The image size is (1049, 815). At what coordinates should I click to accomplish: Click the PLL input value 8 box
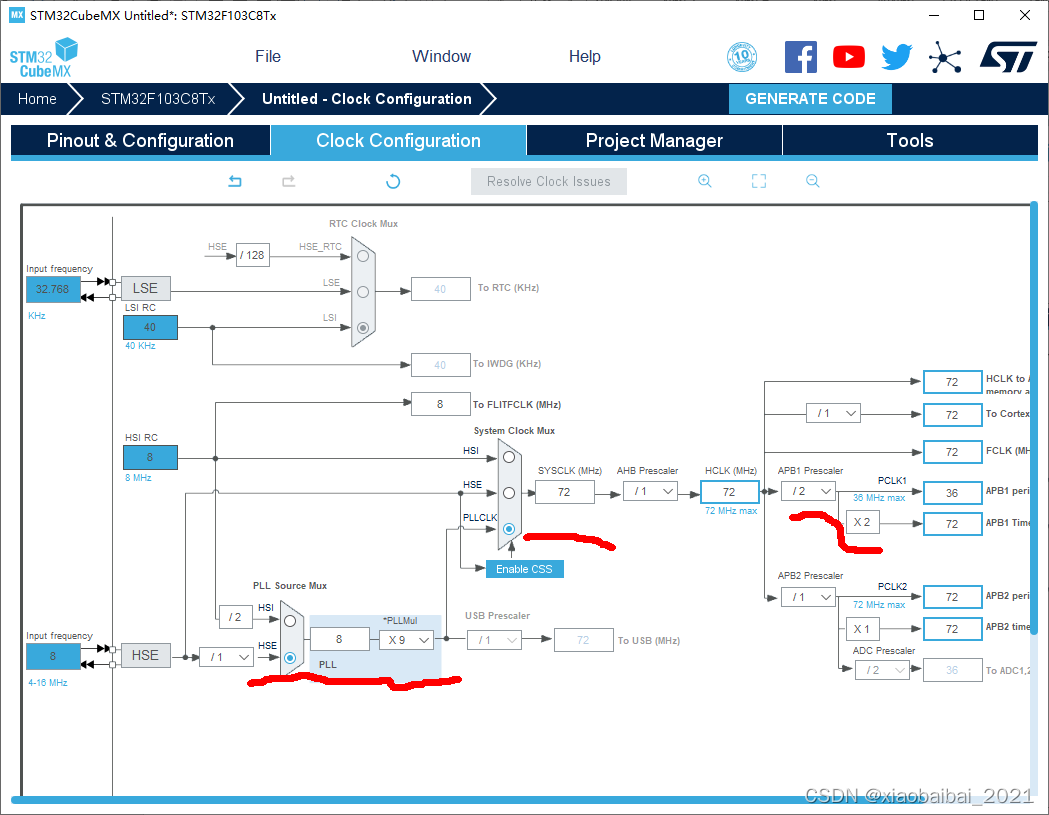point(339,640)
